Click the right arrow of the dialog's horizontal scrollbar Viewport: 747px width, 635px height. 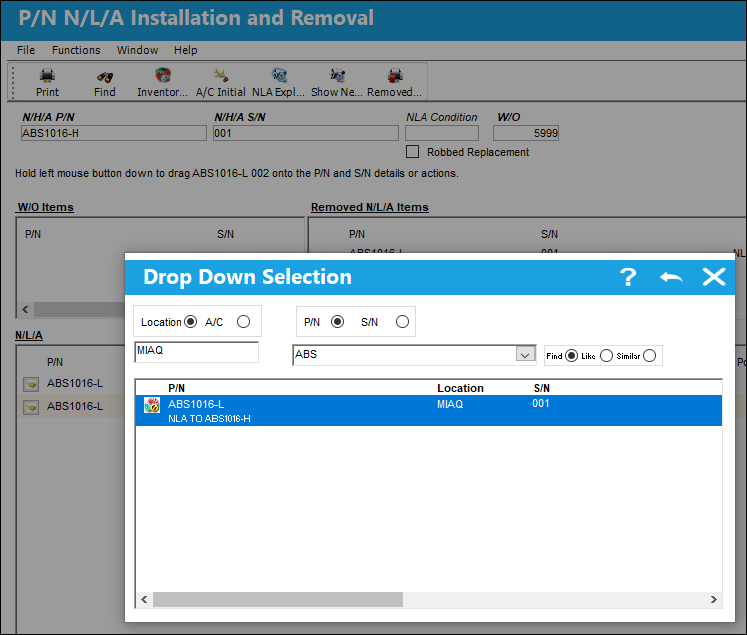coord(713,600)
